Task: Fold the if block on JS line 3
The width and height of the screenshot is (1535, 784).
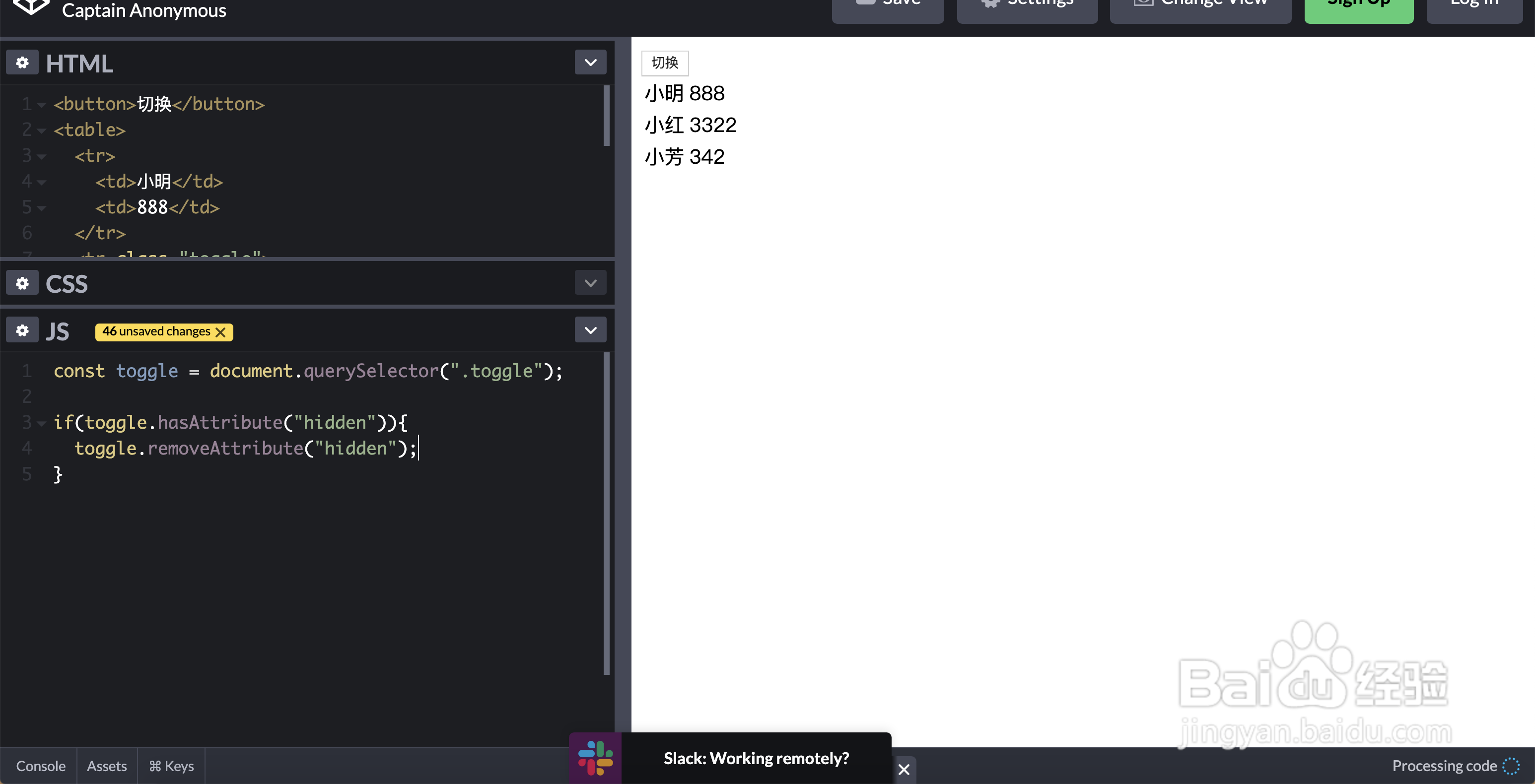Action: point(42,423)
